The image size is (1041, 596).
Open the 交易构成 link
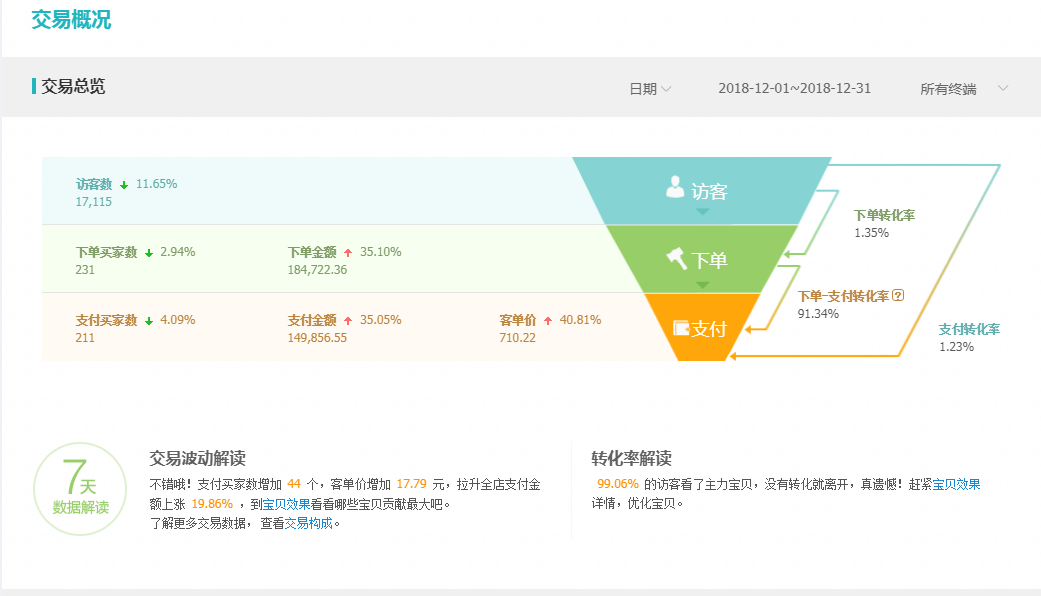click(x=309, y=523)
